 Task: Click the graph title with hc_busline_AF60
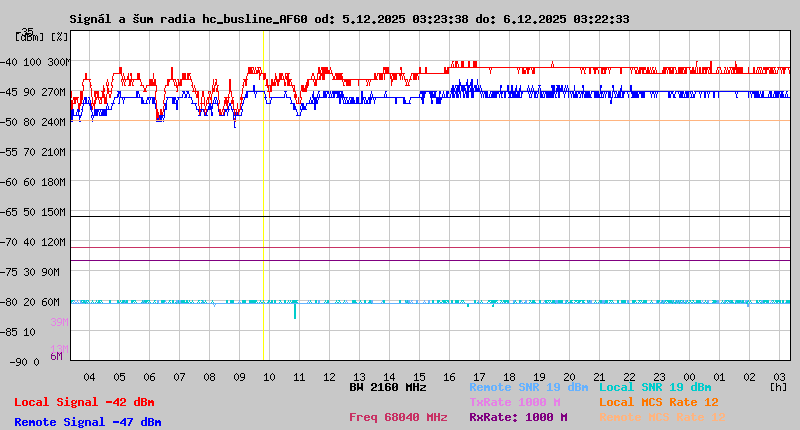[x=350, y=19]
